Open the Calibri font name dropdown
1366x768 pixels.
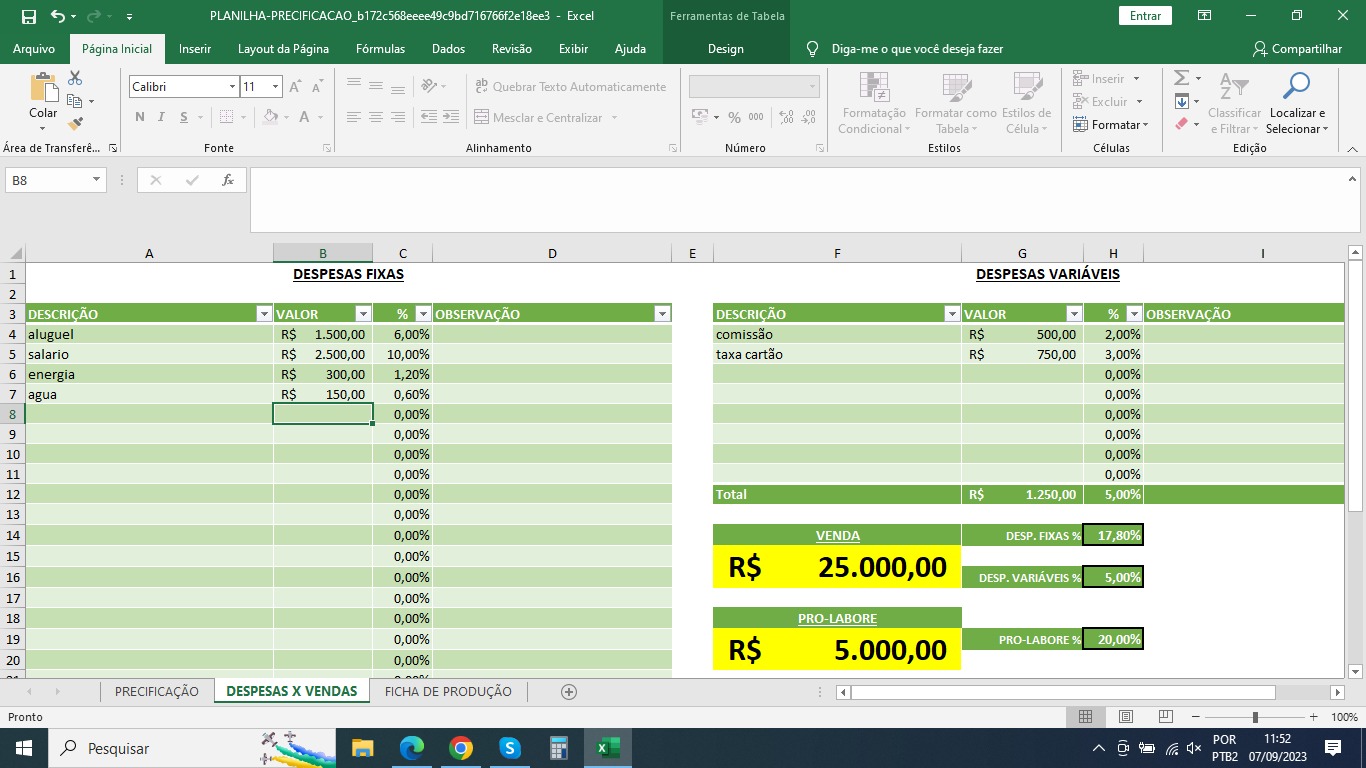(x=232, y=87)
